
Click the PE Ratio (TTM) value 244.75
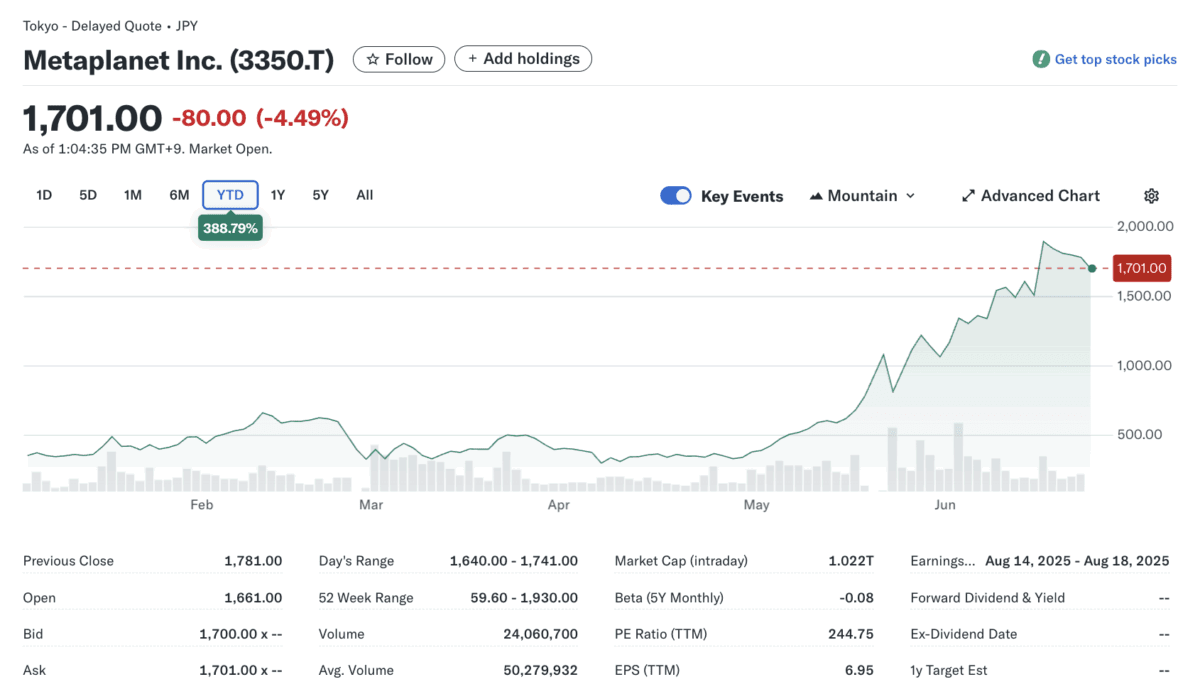click(x=852, y=634)
